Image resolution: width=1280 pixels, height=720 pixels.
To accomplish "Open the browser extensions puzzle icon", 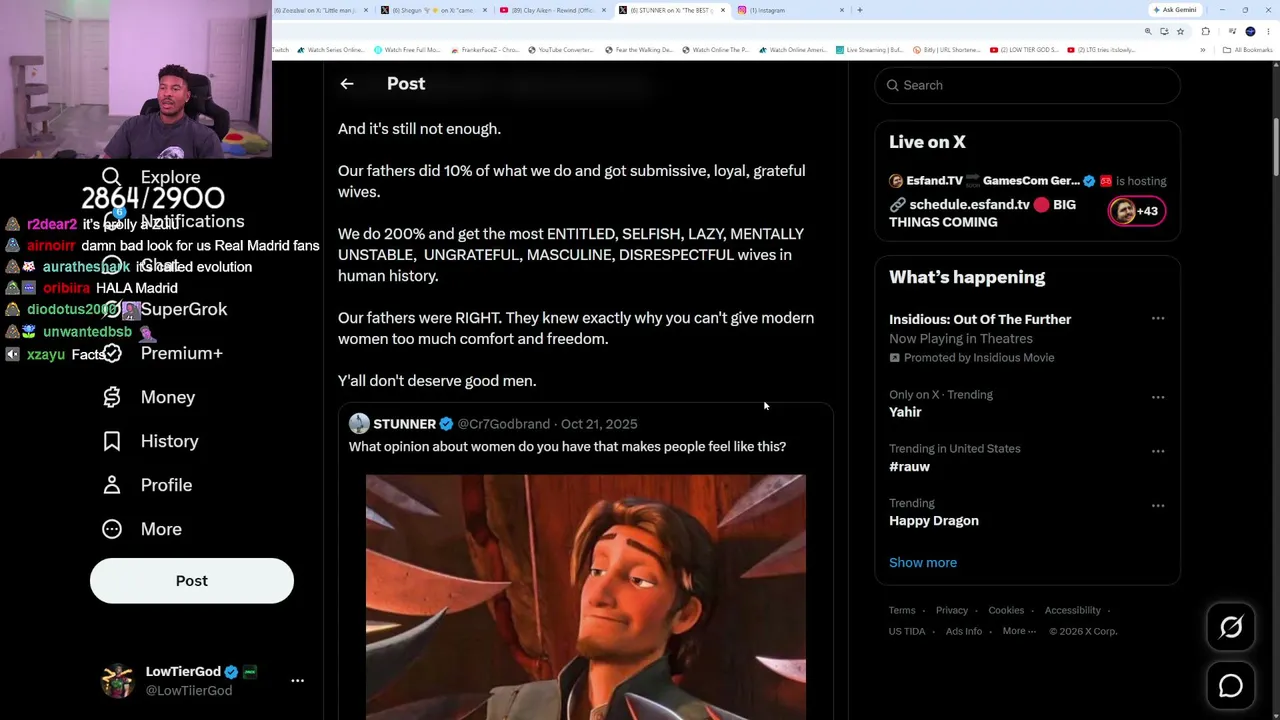I will (1205, 31).
